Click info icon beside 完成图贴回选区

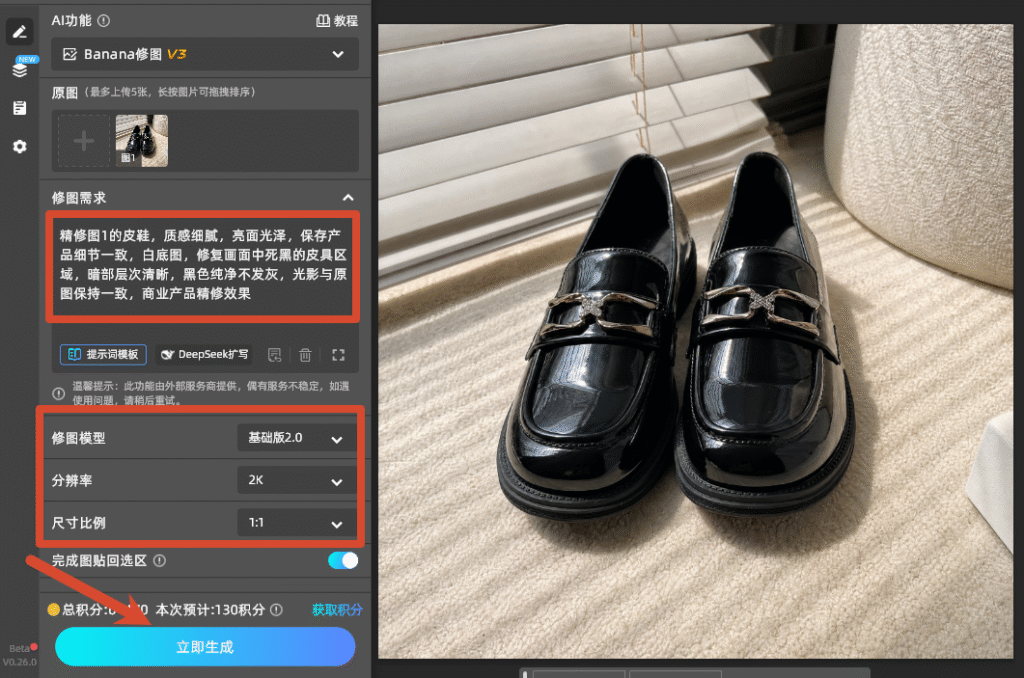pyautogui.click(x=159, y=560)
